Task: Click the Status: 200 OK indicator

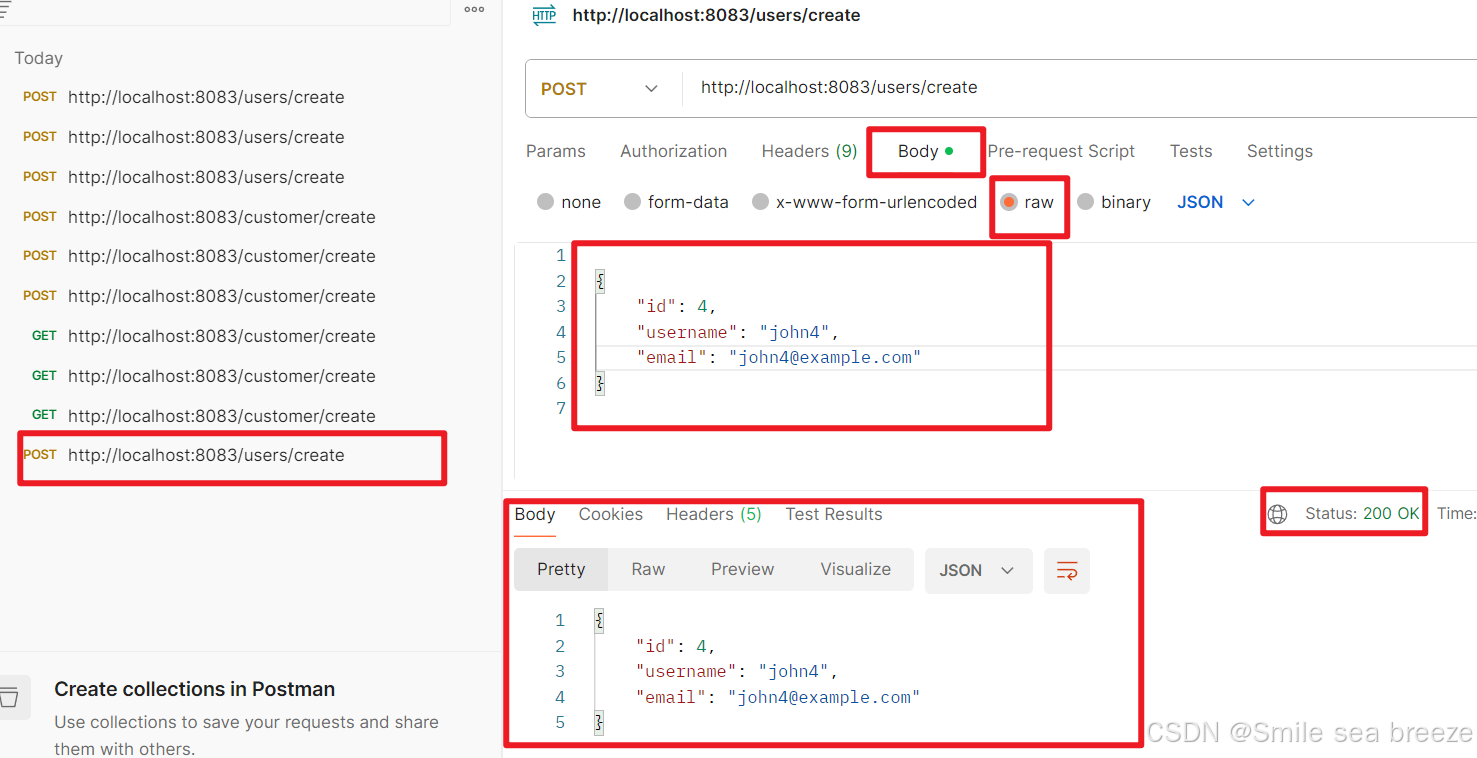Action: 1362,513
